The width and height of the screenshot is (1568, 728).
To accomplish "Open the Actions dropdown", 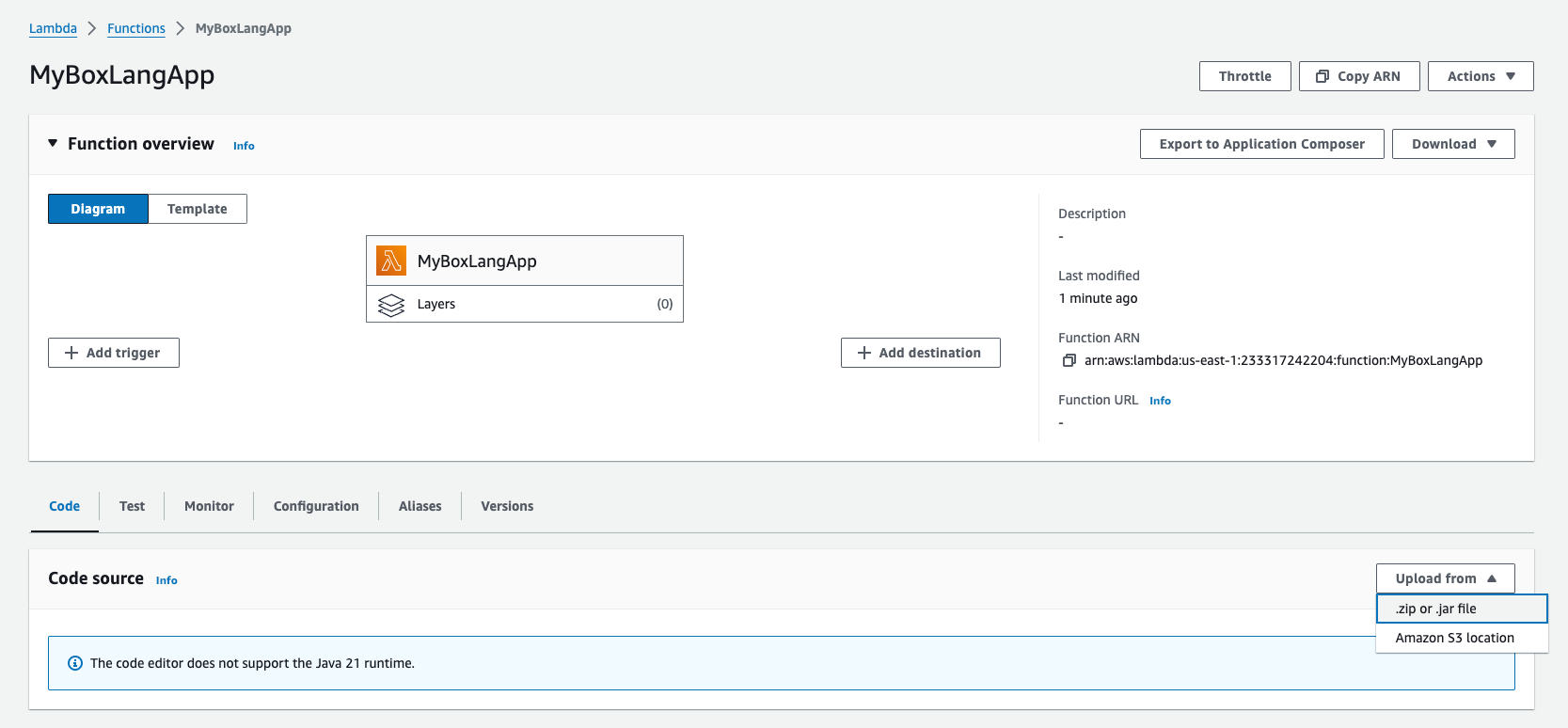I will point(1480,76).
